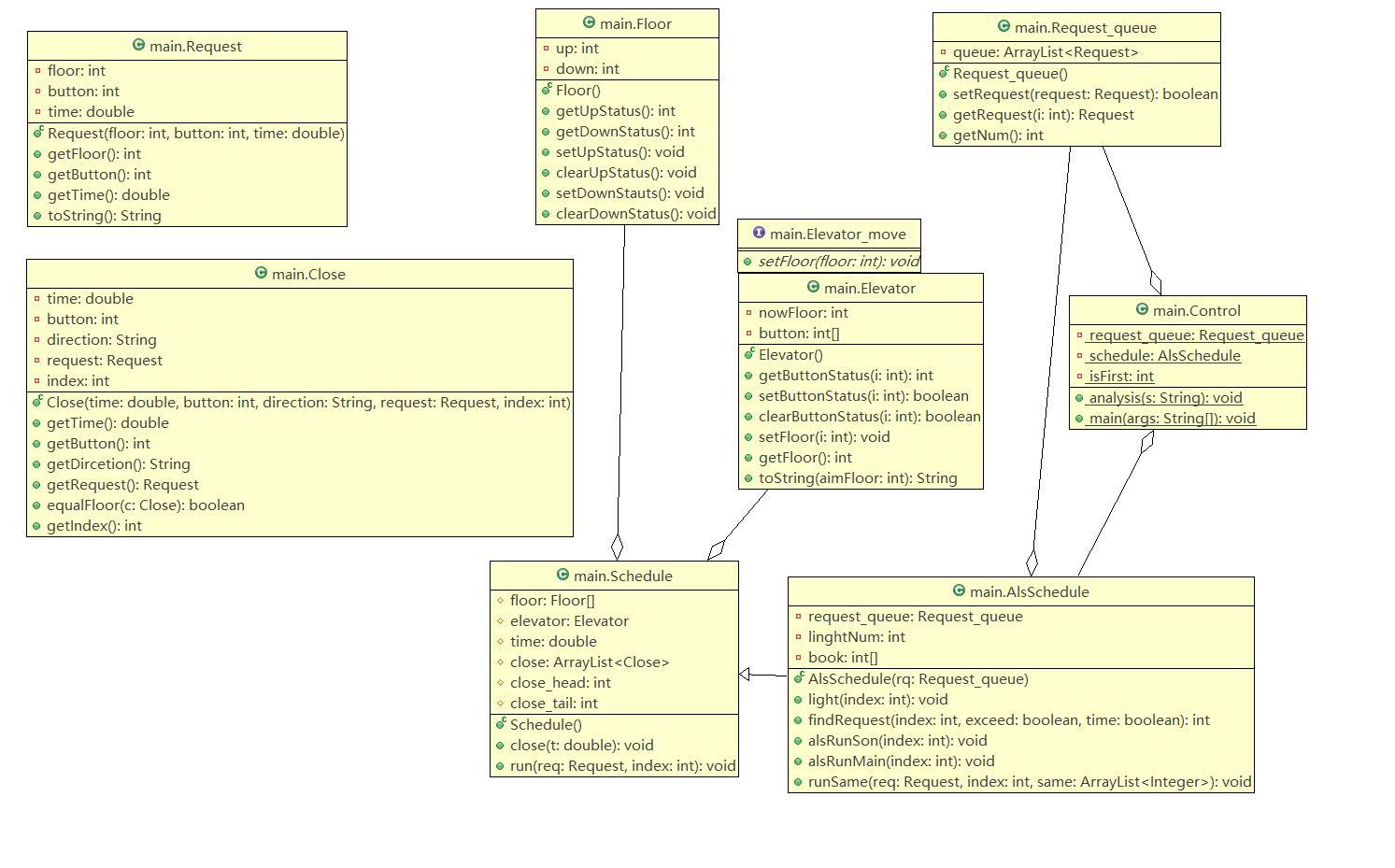Click the class icon beside main.Request

coord(138,45)
